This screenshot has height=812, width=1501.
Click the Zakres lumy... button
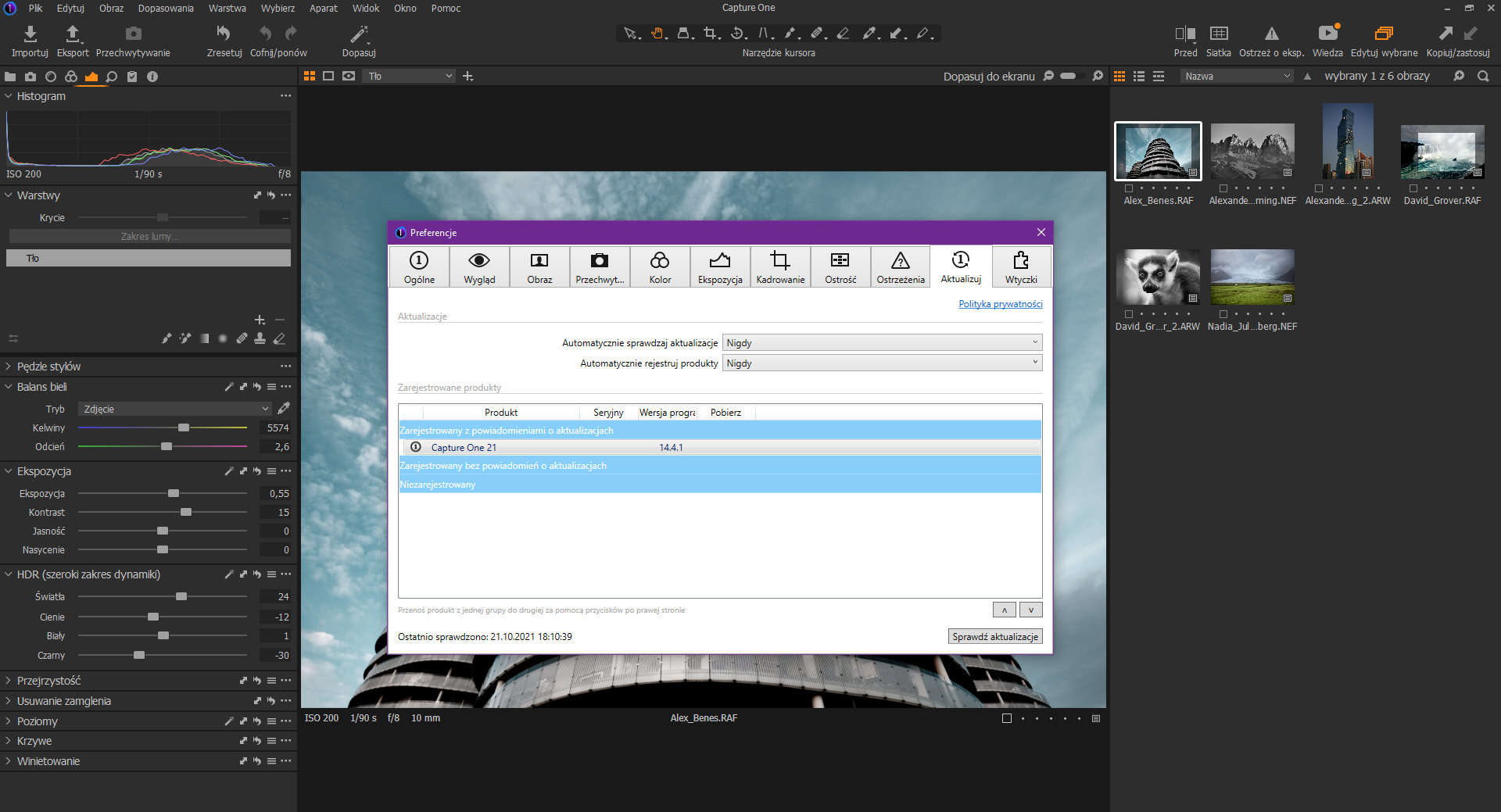click(x=149, y=236)
